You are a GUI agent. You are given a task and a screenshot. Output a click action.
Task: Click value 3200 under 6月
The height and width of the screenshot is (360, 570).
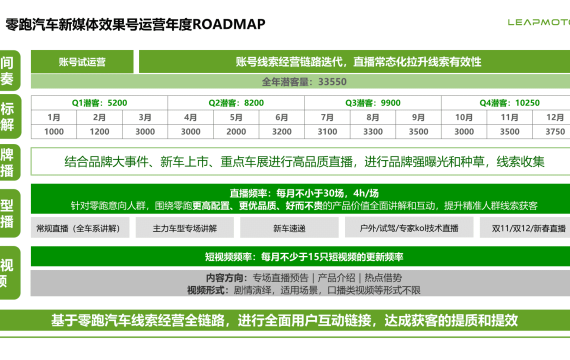[282, 132]
